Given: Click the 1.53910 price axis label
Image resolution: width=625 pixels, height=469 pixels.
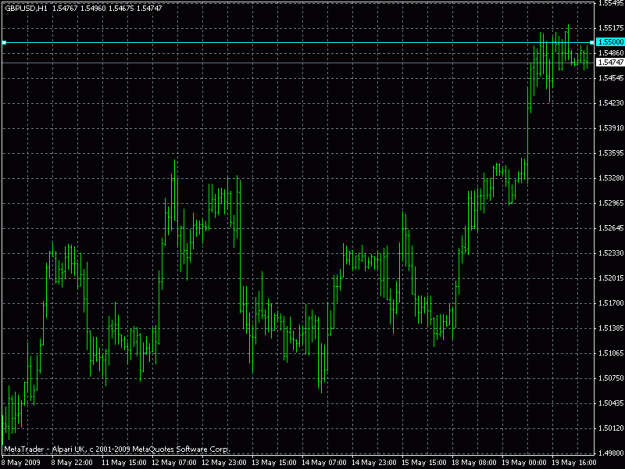Looking at the screenshot, I should (x=611, y=128).
